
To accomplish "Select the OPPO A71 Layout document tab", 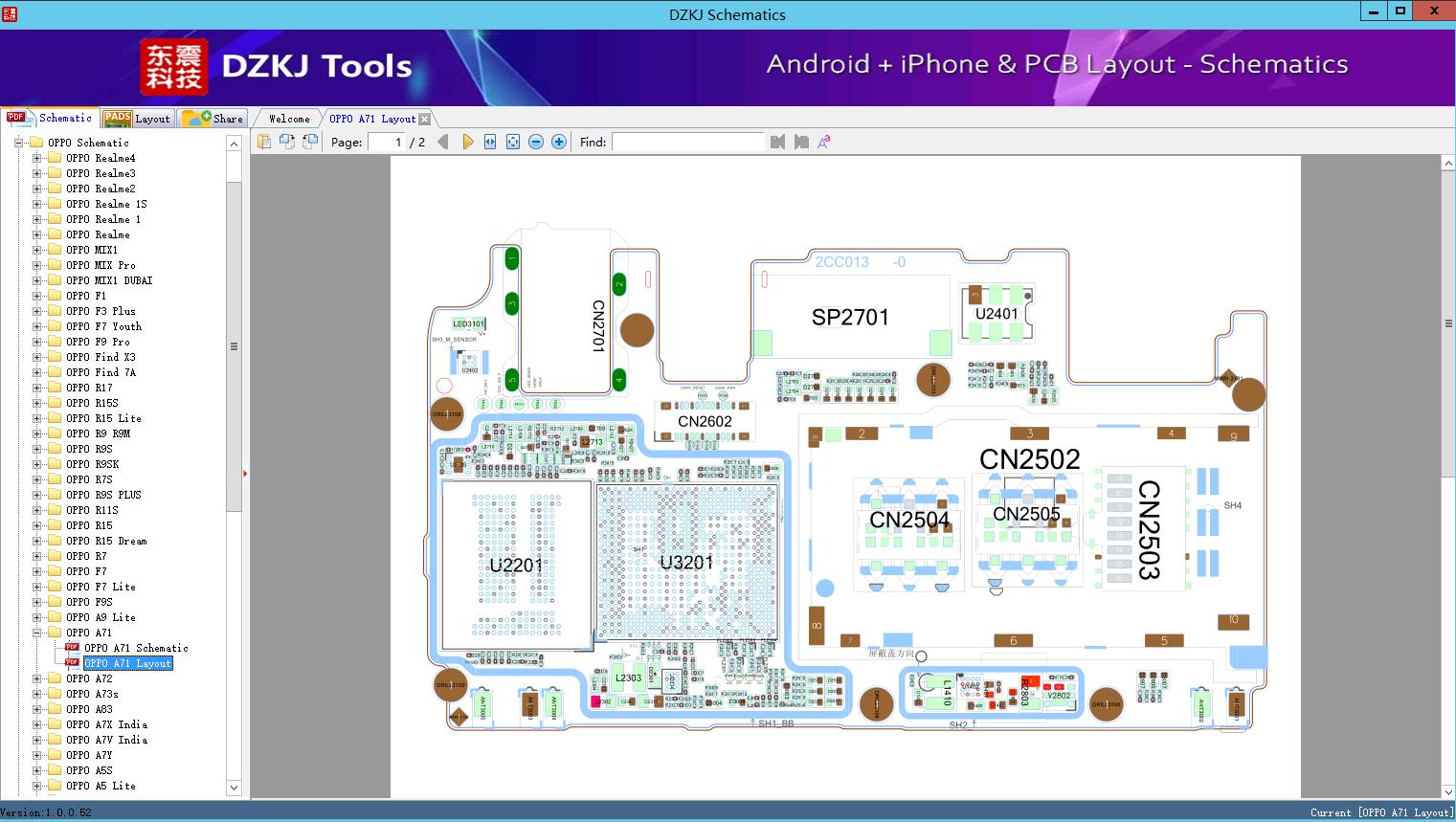I will coord(372,119).
